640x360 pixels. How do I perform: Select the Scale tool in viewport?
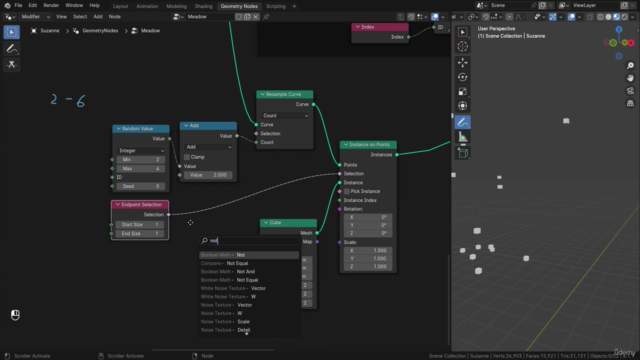pos(462,91)
